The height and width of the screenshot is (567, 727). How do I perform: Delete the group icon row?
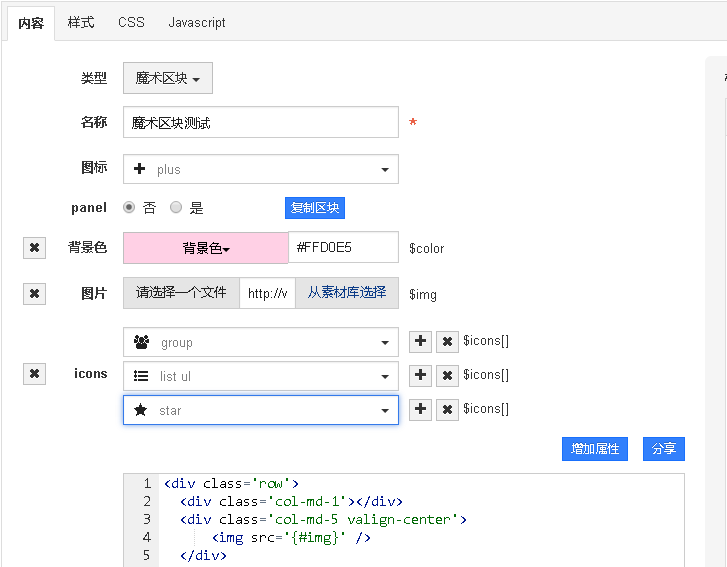[448, 341]
